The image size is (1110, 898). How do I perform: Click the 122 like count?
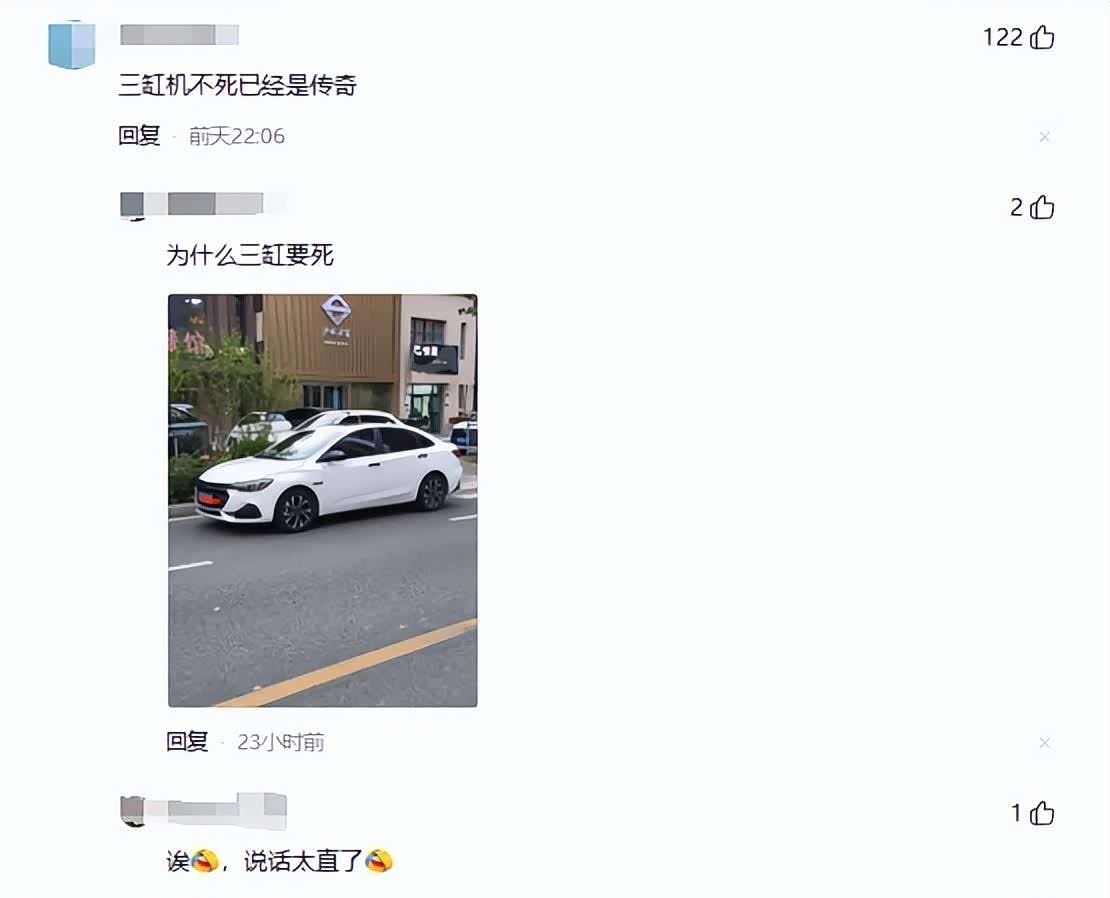coord(1003,37)
